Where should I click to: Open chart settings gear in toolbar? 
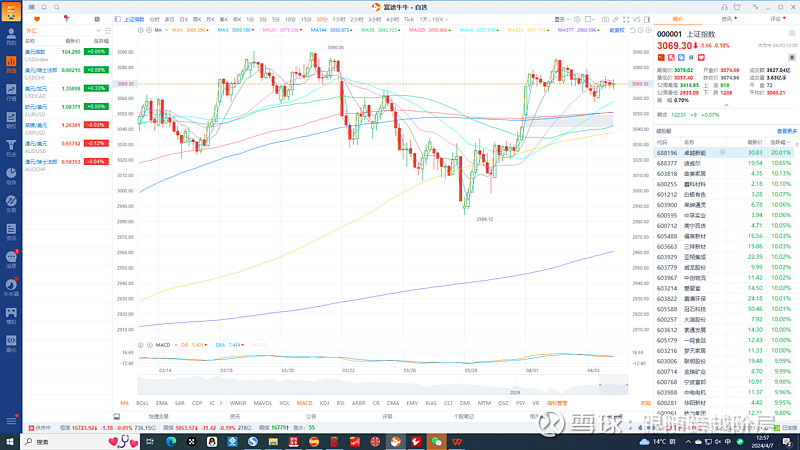click(577, 19)
